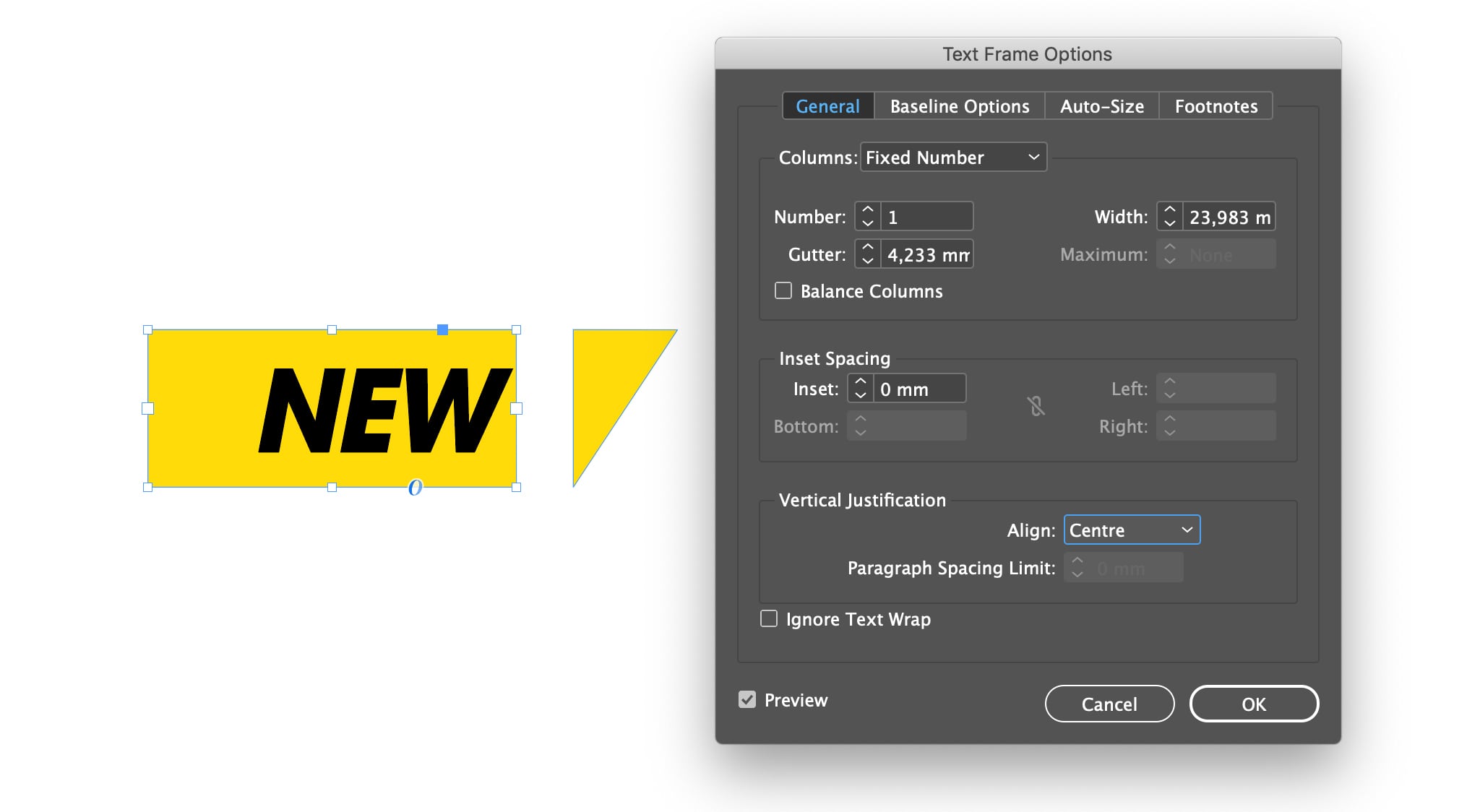The width and height of the screenshot is (1480, 812).
Task: Increase column Number using the up arrow
Action: tap(867, 210)
